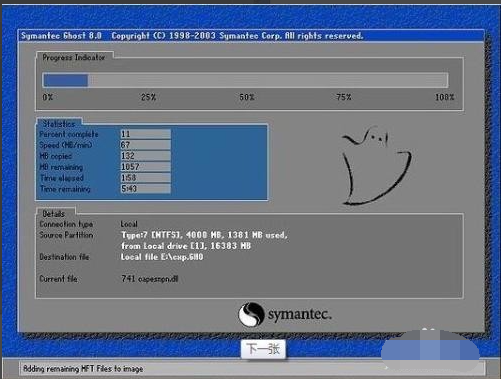The height and width of the screenshot is (379, 501).
Task: Click the 100% progress marker label
Action: click(444, 97)
